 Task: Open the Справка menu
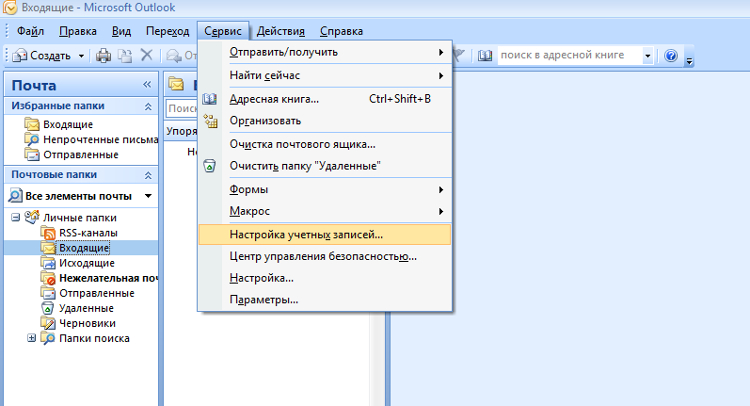[341, 31]
